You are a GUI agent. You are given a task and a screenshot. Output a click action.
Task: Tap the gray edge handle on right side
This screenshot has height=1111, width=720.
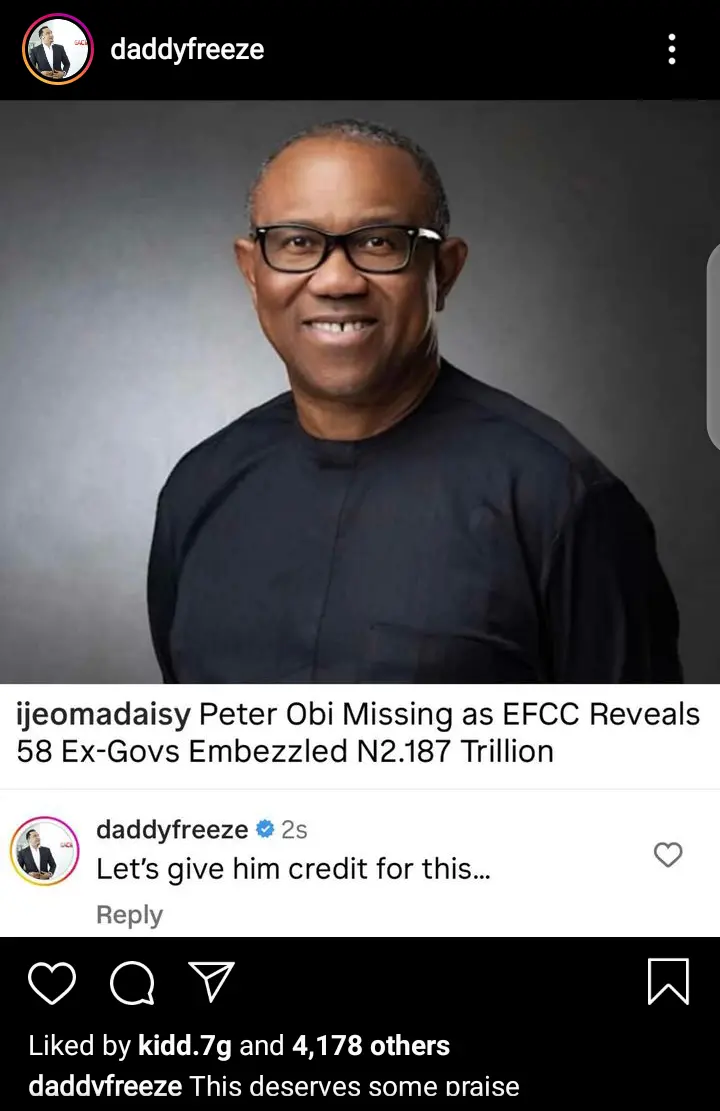[x=713, y=348]
